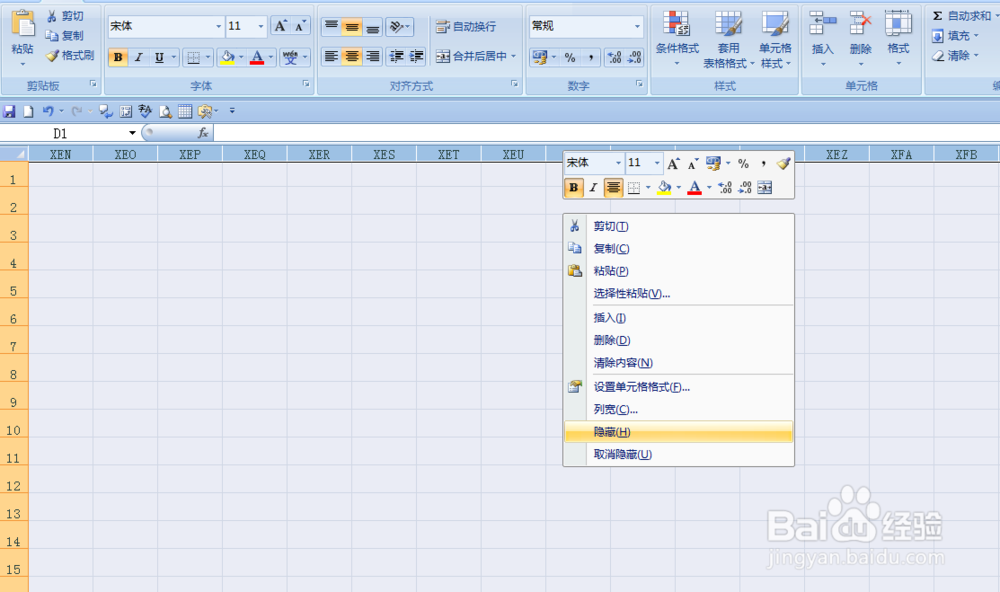
Task: Open the mini toolbar font size dropdown
Action: (x=657, y=163)
